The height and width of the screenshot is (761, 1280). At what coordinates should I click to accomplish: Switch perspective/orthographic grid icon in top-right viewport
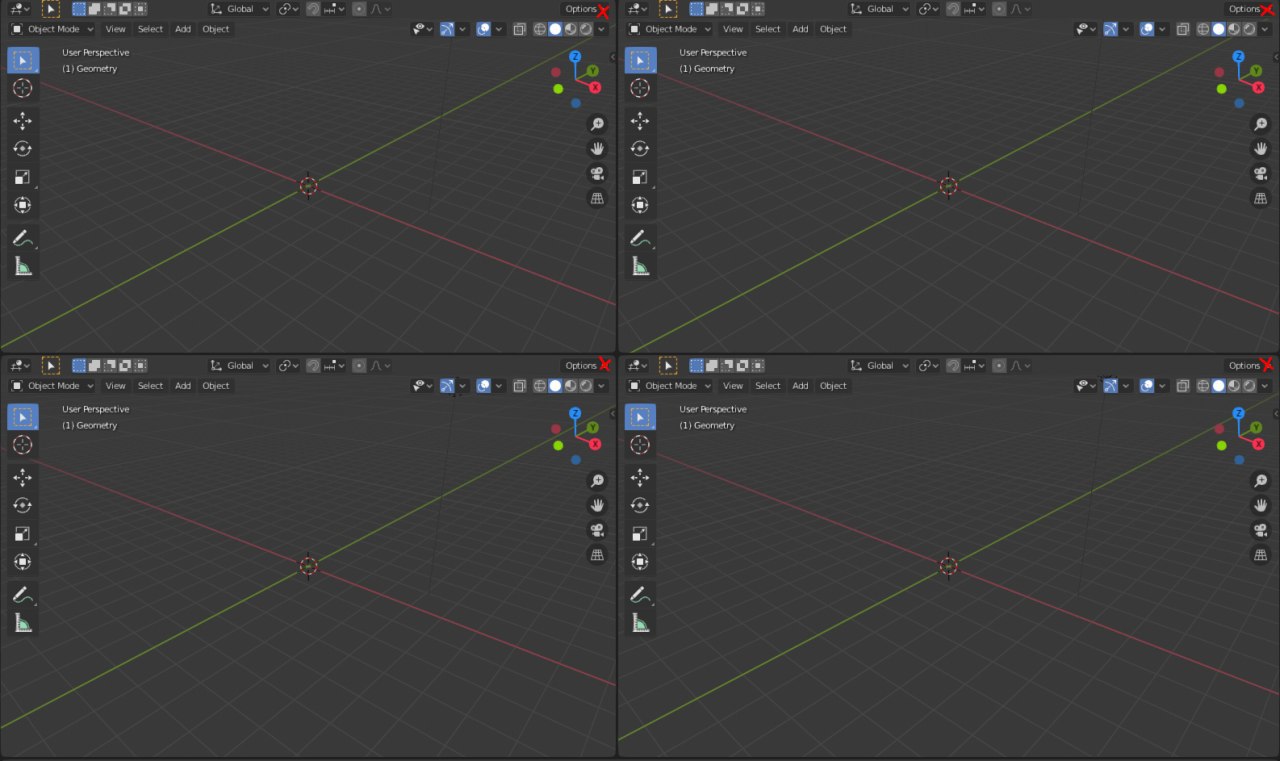1261,199
